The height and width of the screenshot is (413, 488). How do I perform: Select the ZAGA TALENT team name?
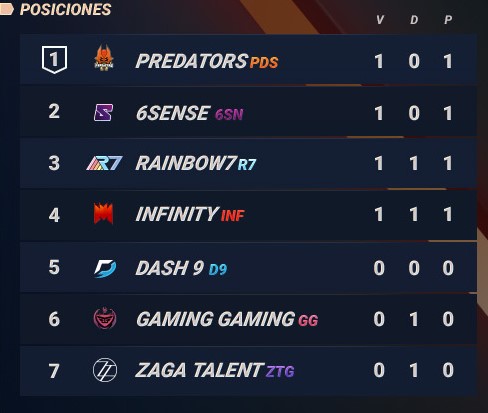click(199, 370)
